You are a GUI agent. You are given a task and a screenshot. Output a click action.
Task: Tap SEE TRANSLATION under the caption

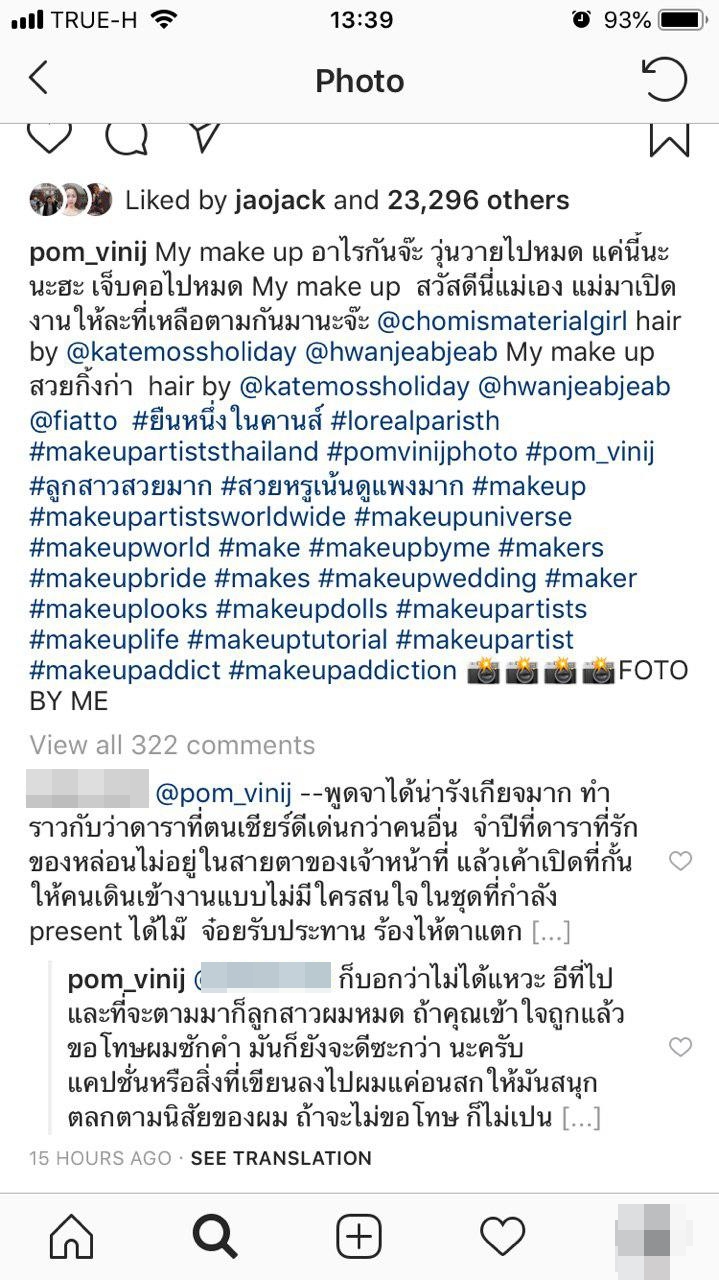pos(281,1158)
